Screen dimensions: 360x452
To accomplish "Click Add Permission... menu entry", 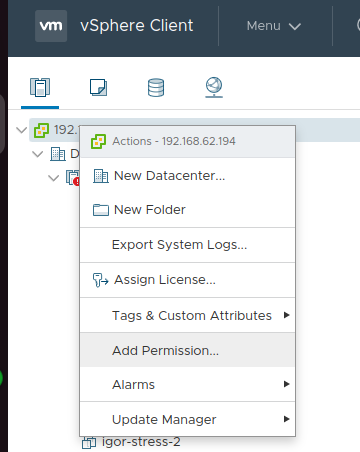I will [188, 350].
